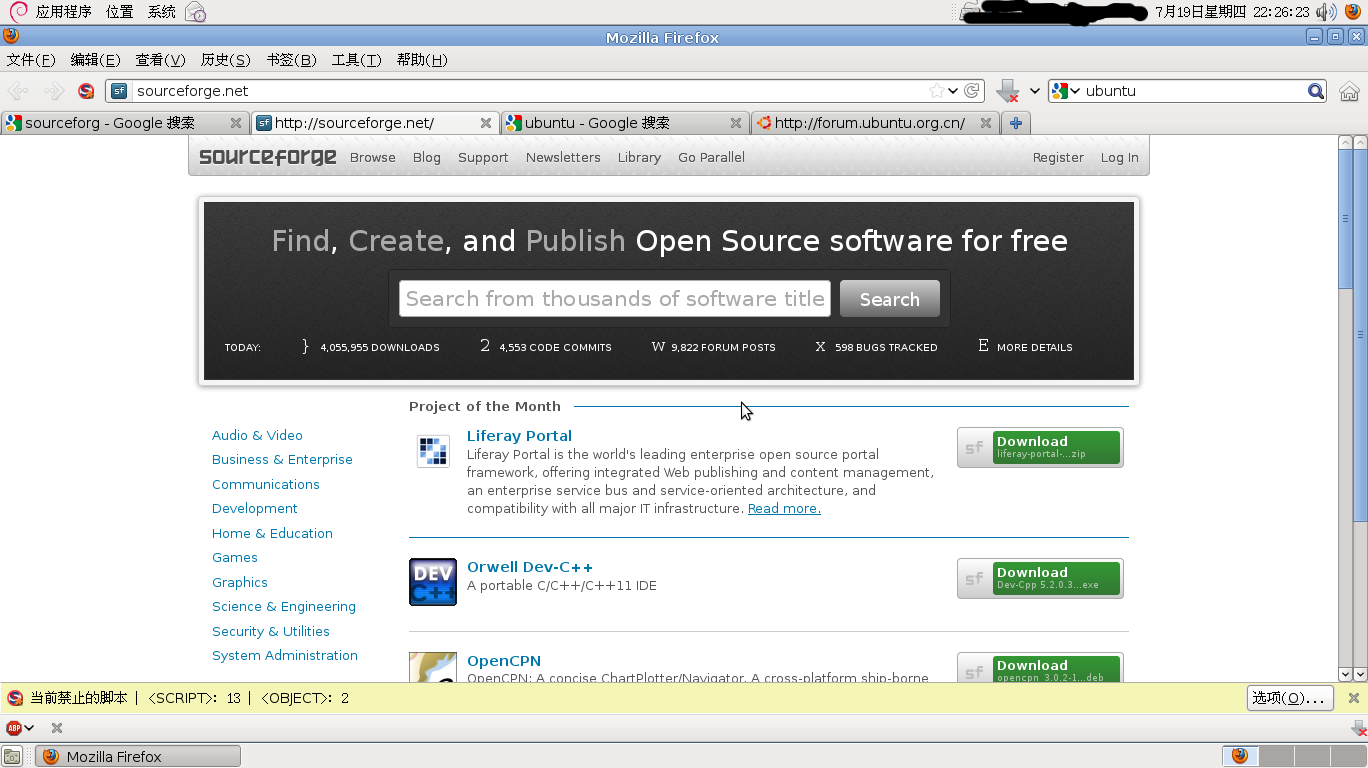Switch to the forum.ubuntu.org.cn tab
The image size is (1368, 768).
875,123
